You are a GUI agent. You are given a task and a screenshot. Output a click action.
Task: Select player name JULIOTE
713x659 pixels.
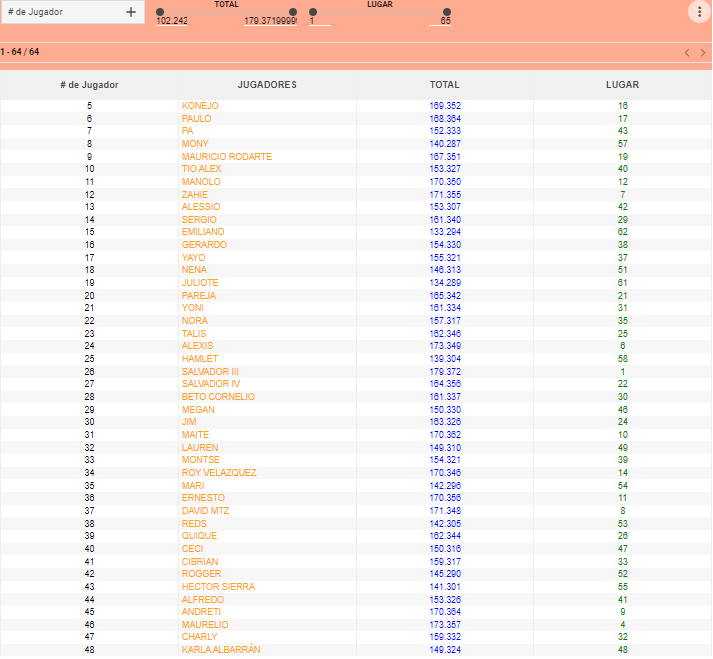(200, 283)
